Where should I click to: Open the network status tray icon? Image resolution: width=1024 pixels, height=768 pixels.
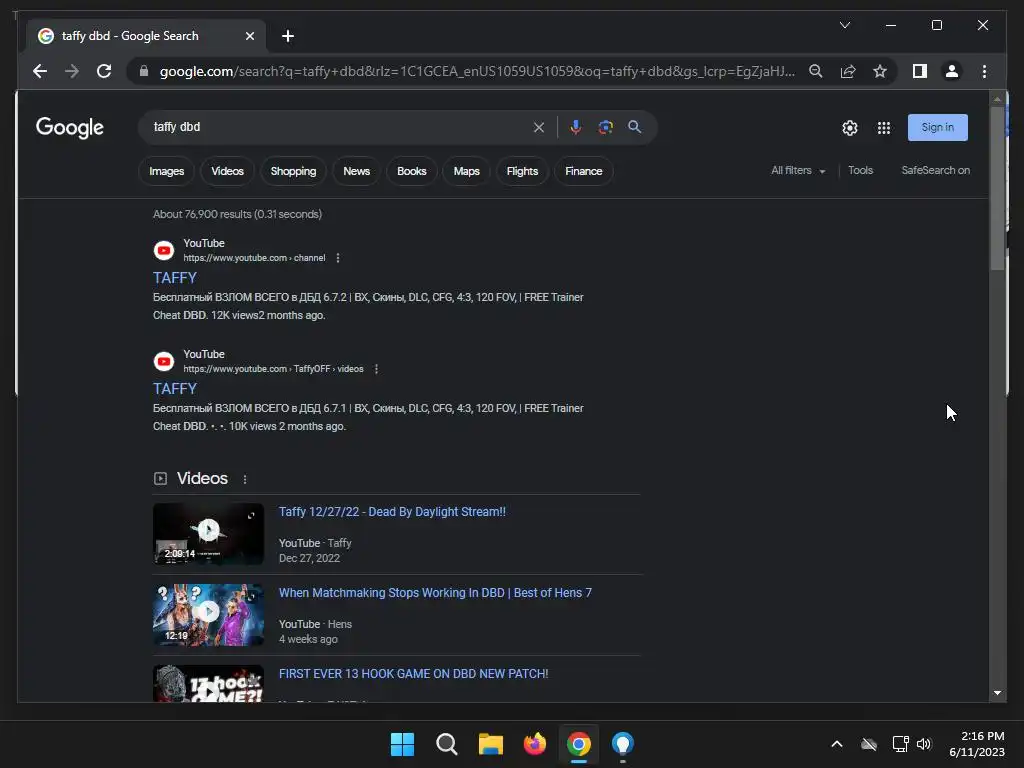(x=901, y=744)
